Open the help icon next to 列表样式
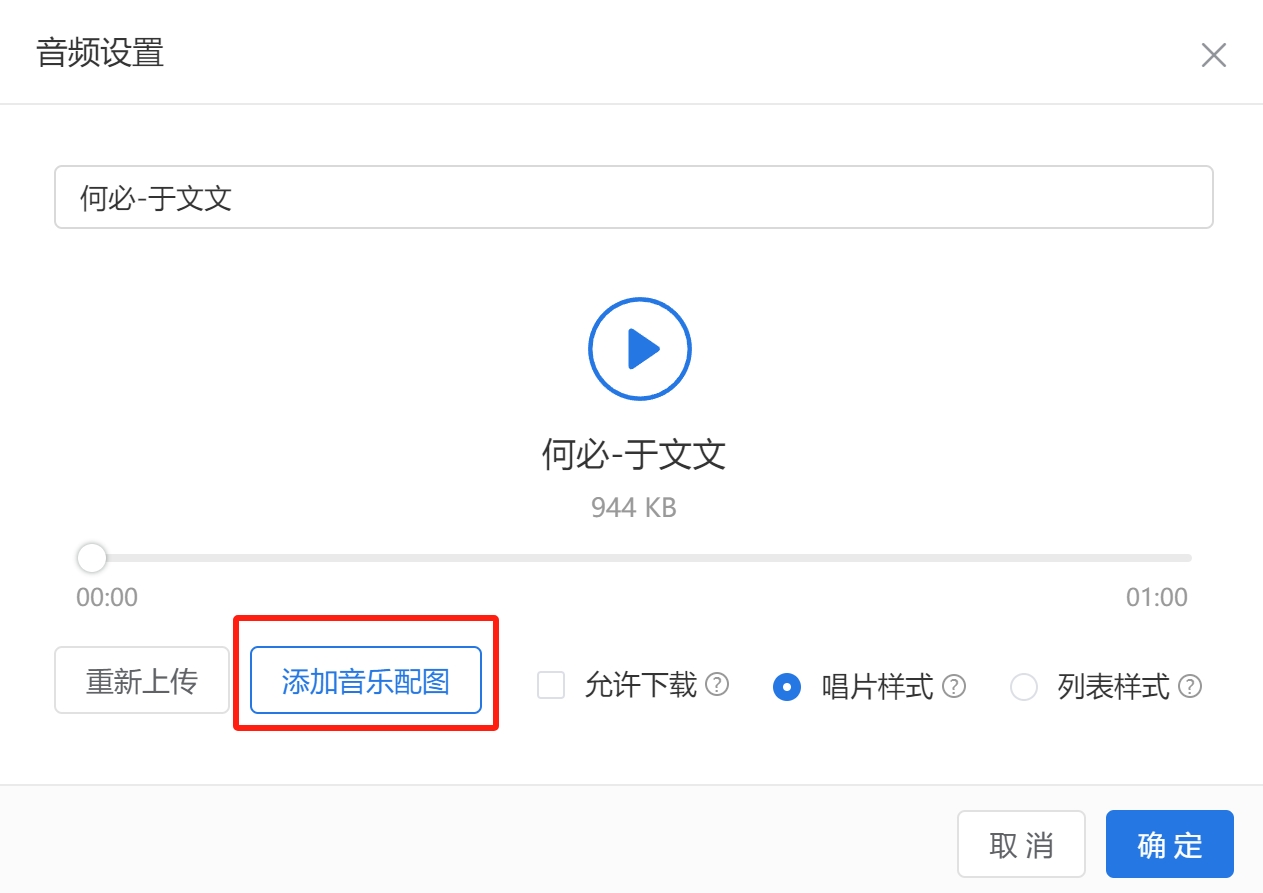Viewport: 1263px width, 893px height. 1190,687
